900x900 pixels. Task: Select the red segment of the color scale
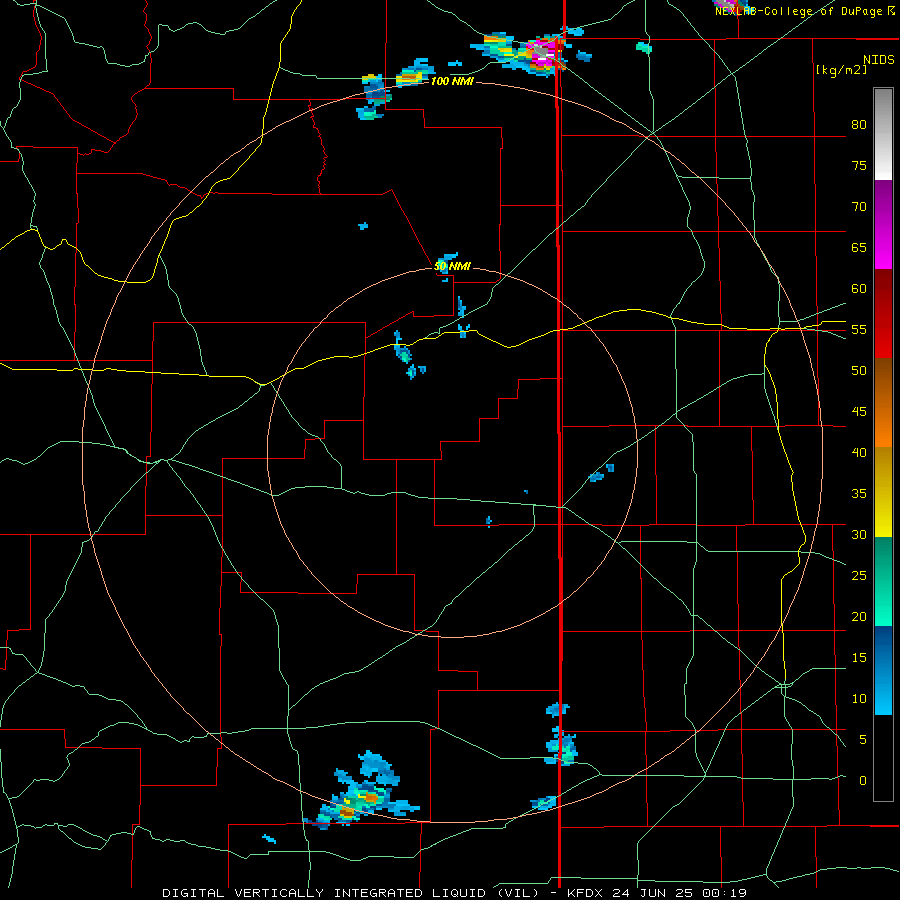click(x=883, y=314)
